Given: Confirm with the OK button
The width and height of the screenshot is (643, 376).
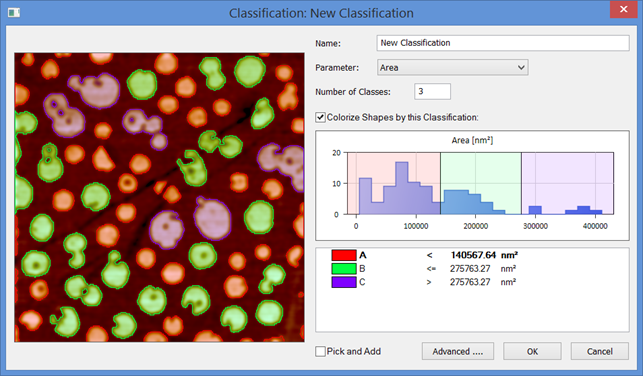Looking at the screenshot, I should 532,351.
